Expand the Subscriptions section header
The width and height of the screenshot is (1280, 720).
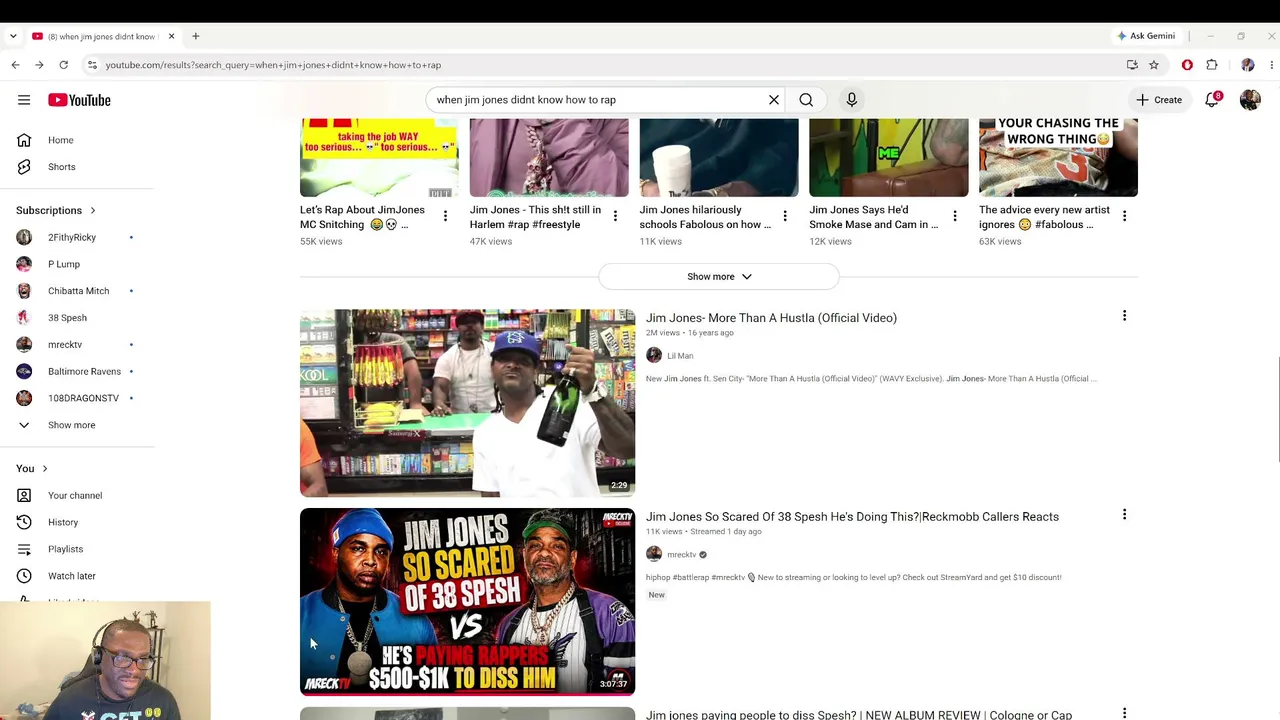click(56, 211)
